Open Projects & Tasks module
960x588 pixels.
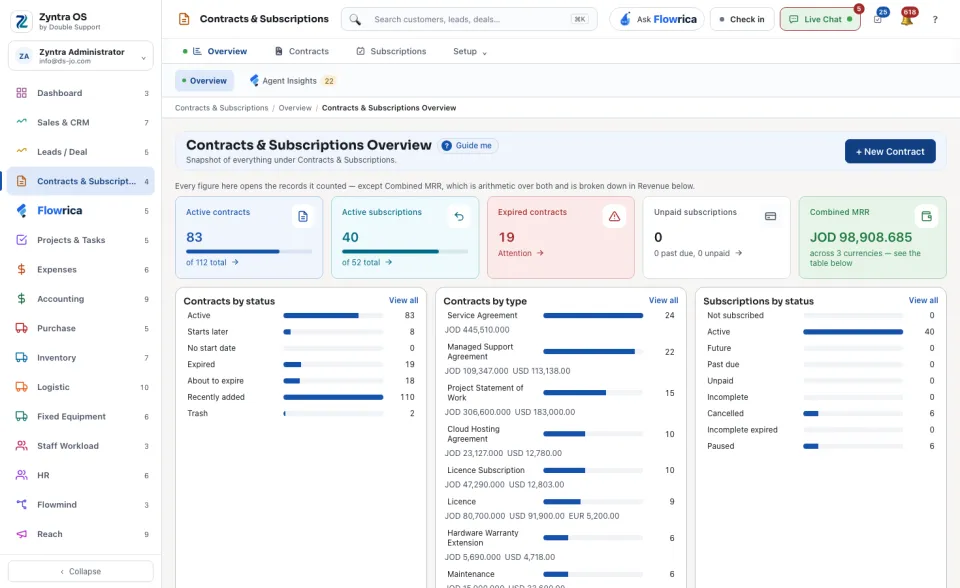(81, 240)
